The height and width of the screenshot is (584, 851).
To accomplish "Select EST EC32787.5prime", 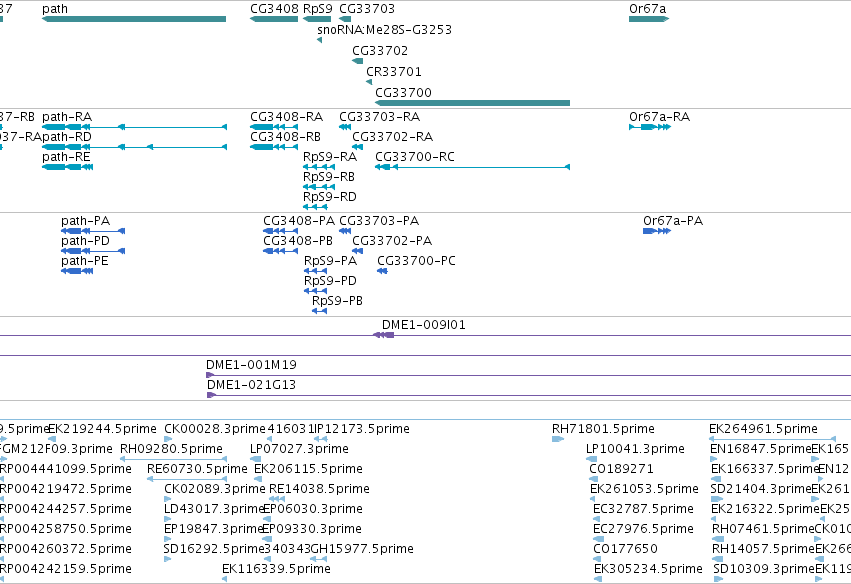I will (x=643, y=509).
